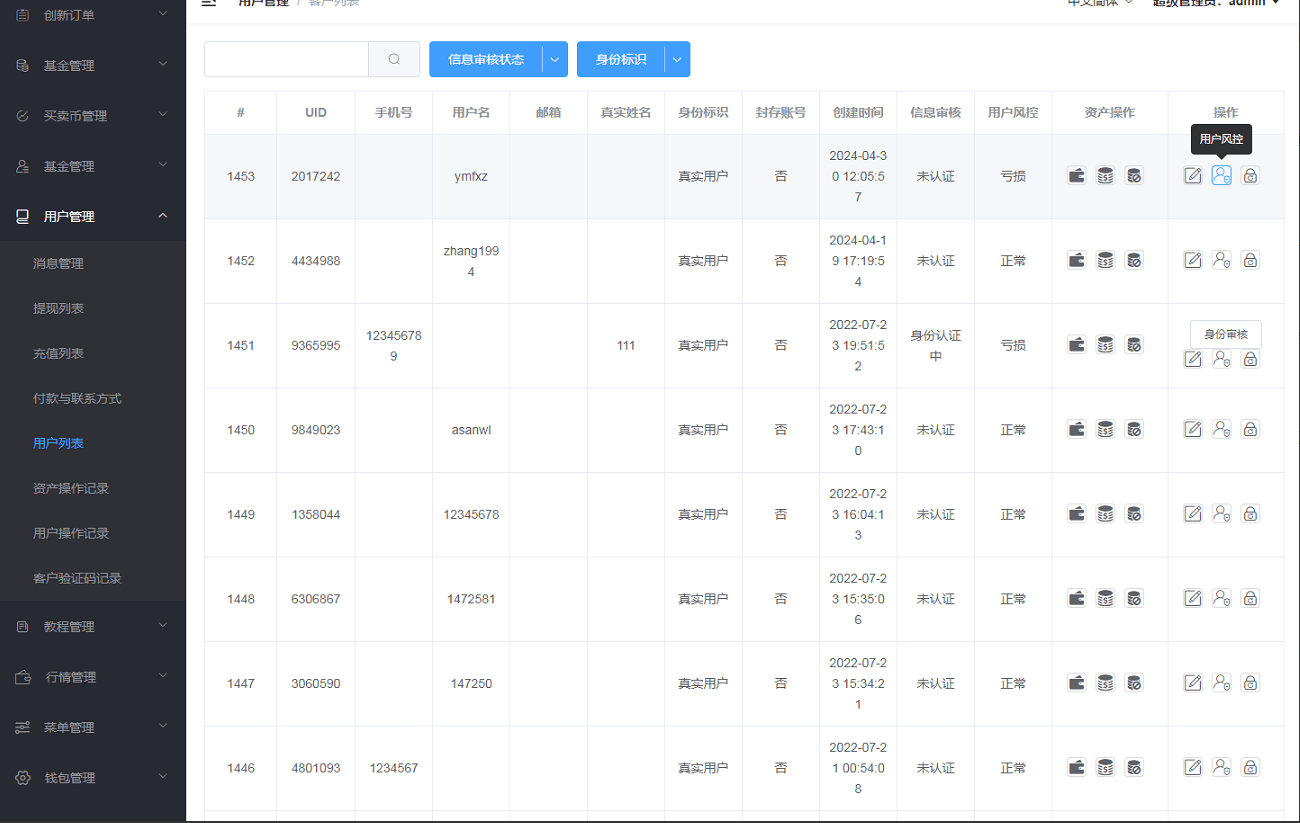This screenshot has height=823, width=1300.
Task: Open 提现列表 in the sidebar
Action: (x=58, y=308)
